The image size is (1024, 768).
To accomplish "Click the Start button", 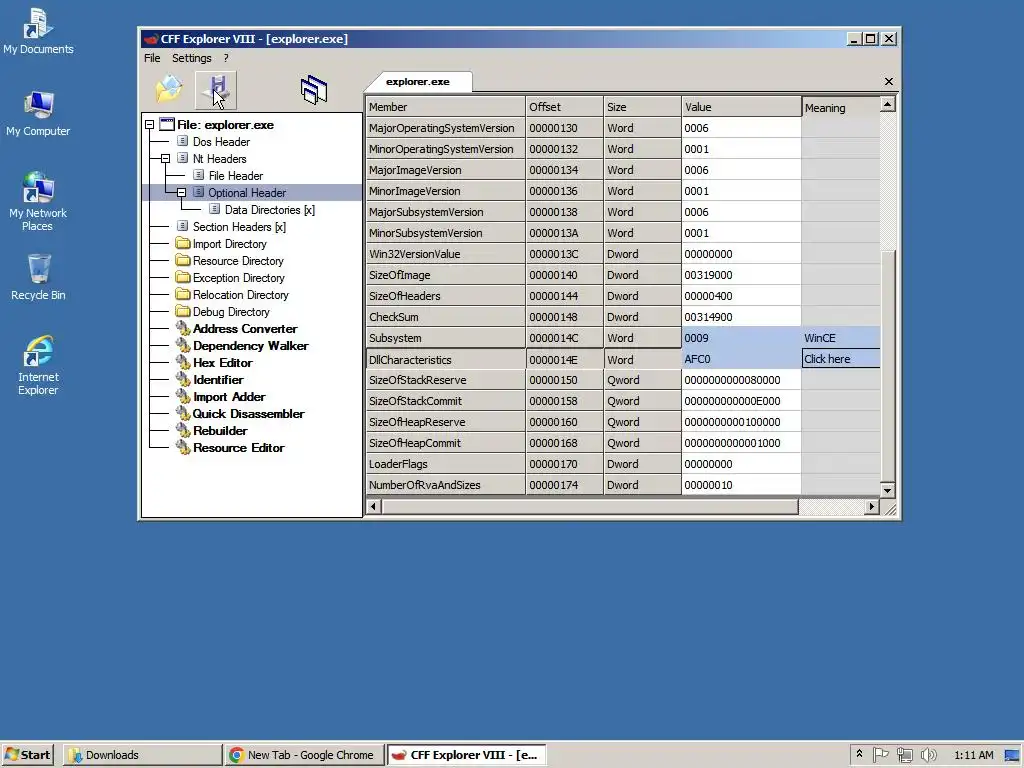I will pyautogui.click(x=27, y=755).
